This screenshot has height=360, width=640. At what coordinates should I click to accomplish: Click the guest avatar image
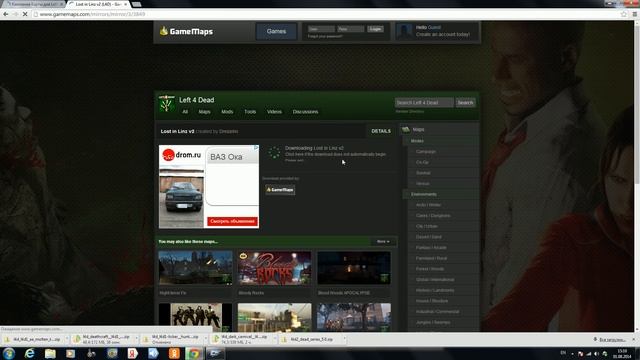pyautogui.click(x=404, y=31)
